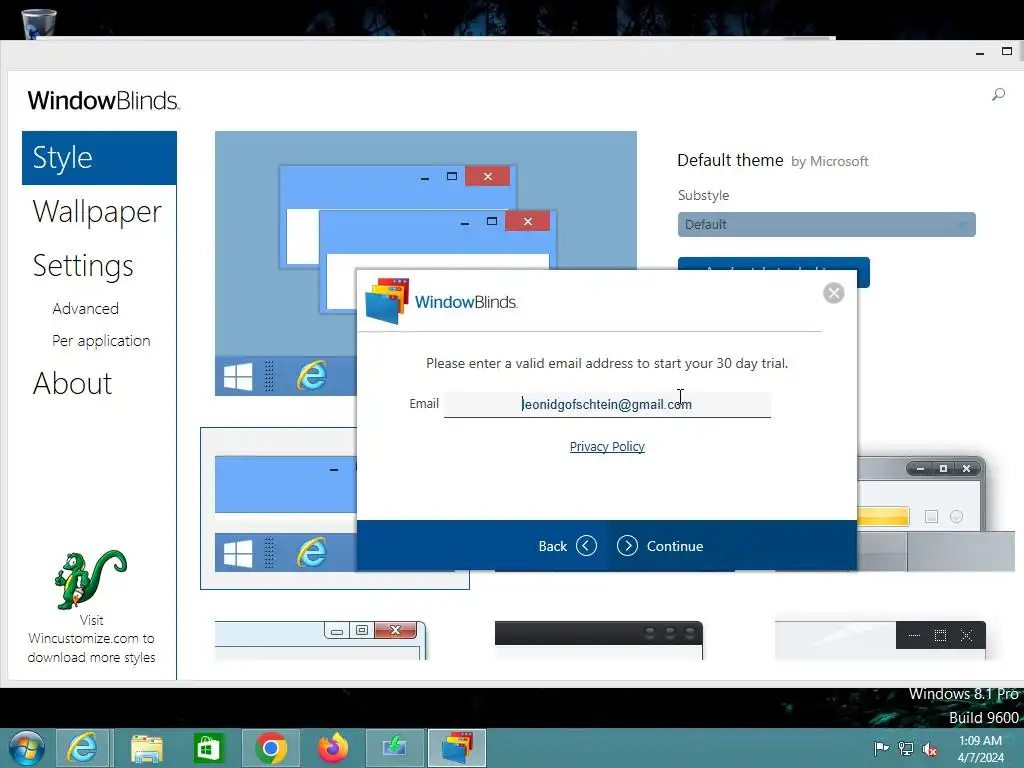1024x768 pixels.
Task: Select the gray glass style thumbnail on right
Action: [x=935, y=514]
